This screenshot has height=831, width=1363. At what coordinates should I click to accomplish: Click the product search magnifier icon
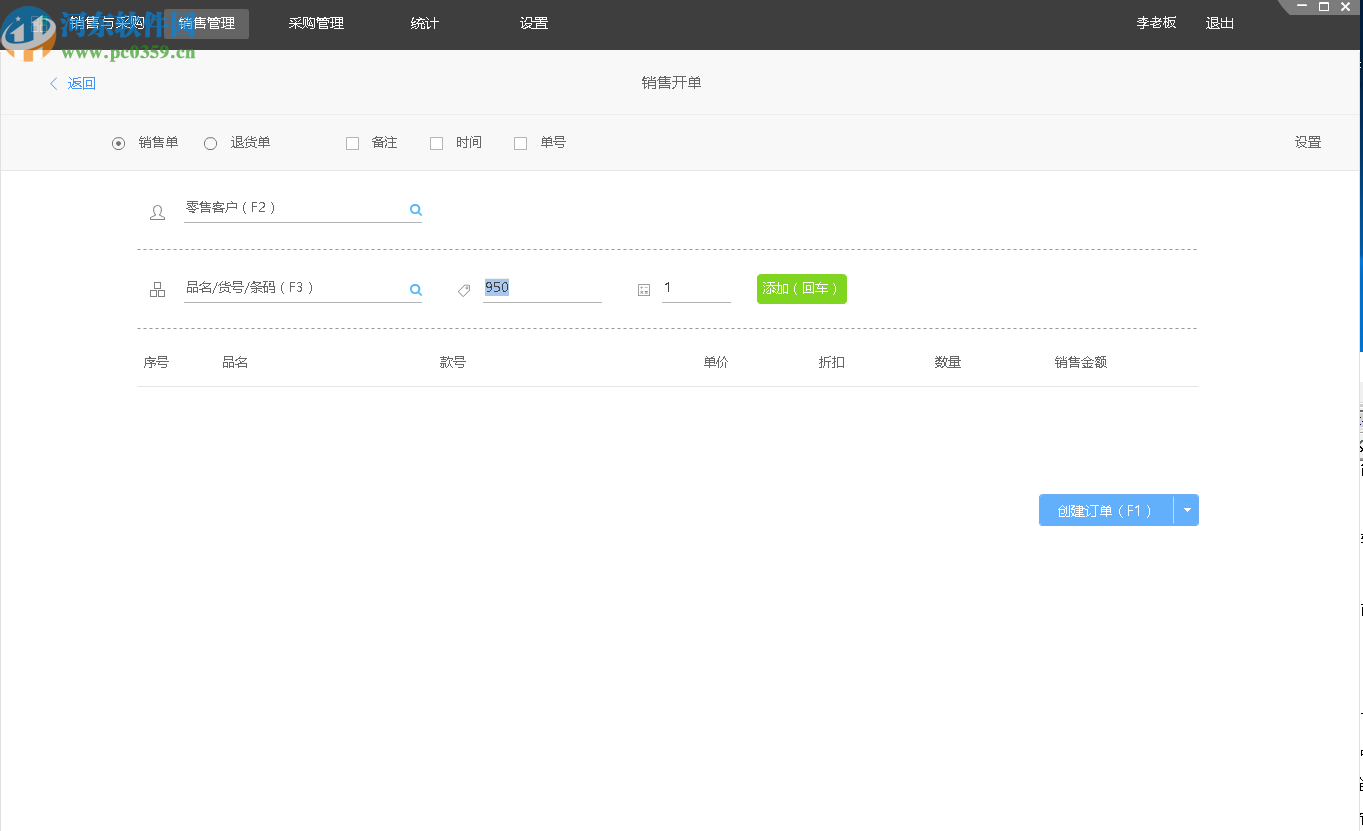(x=415, y=290)
